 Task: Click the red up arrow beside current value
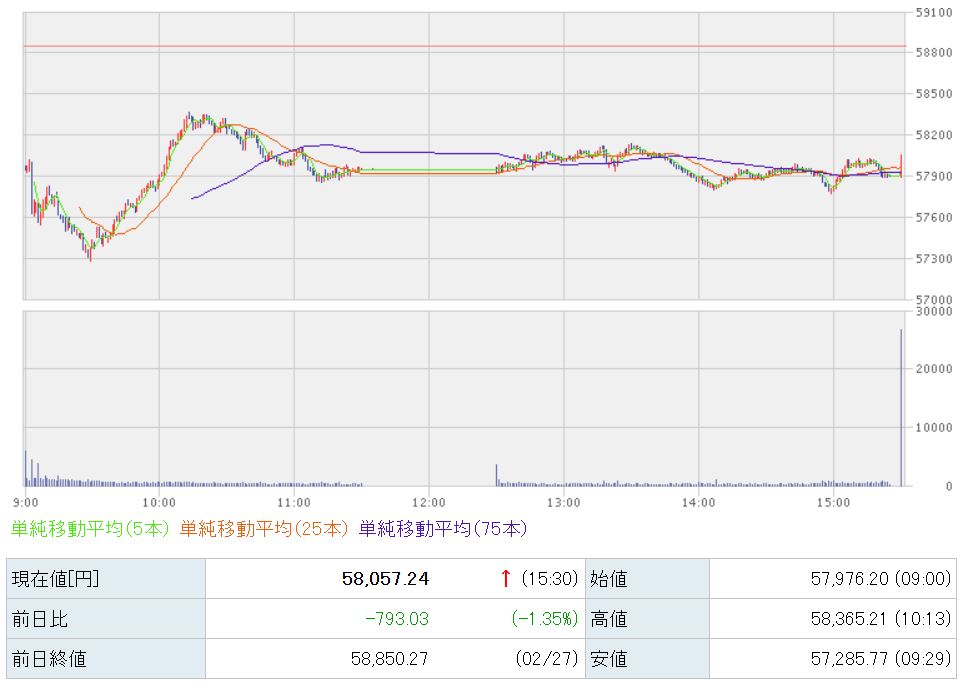pyautogui.click(x=506, y=578)
